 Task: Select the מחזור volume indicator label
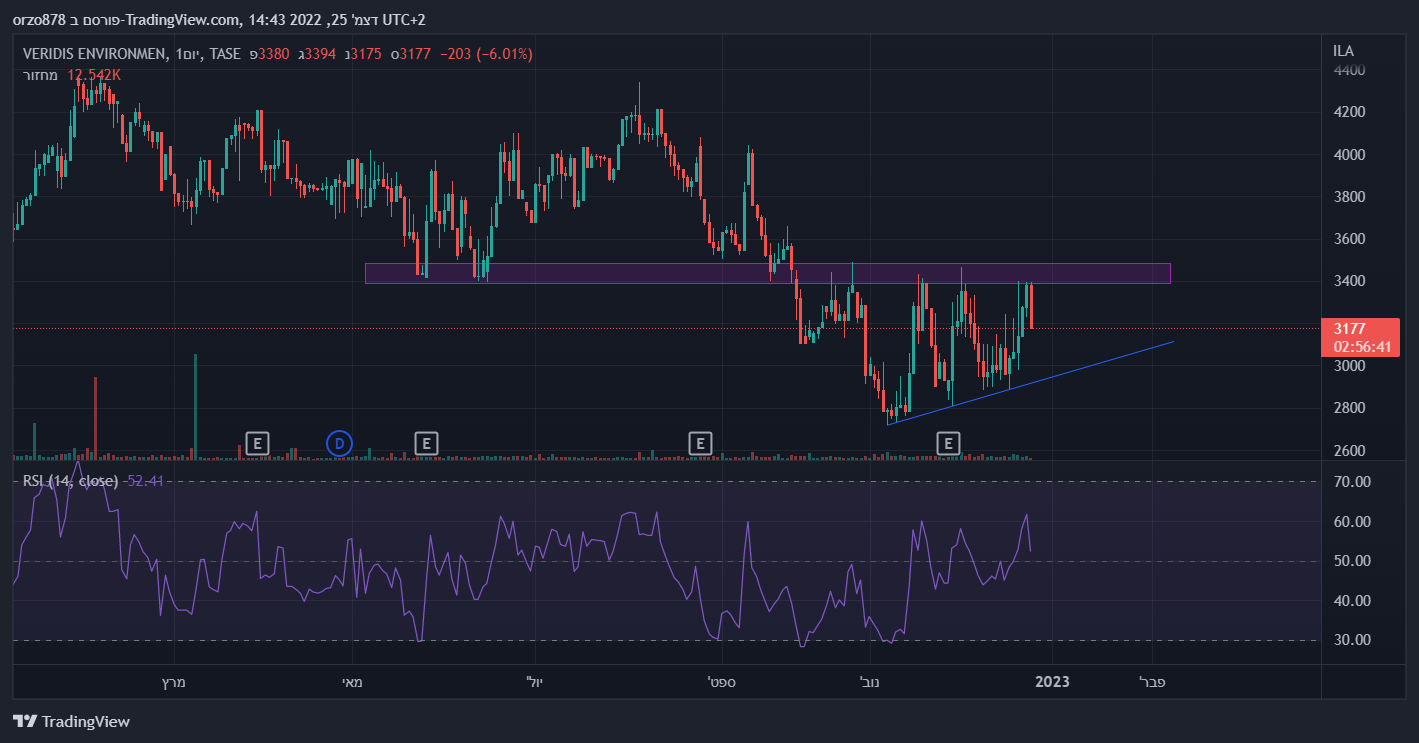click(x=39, y=74)
